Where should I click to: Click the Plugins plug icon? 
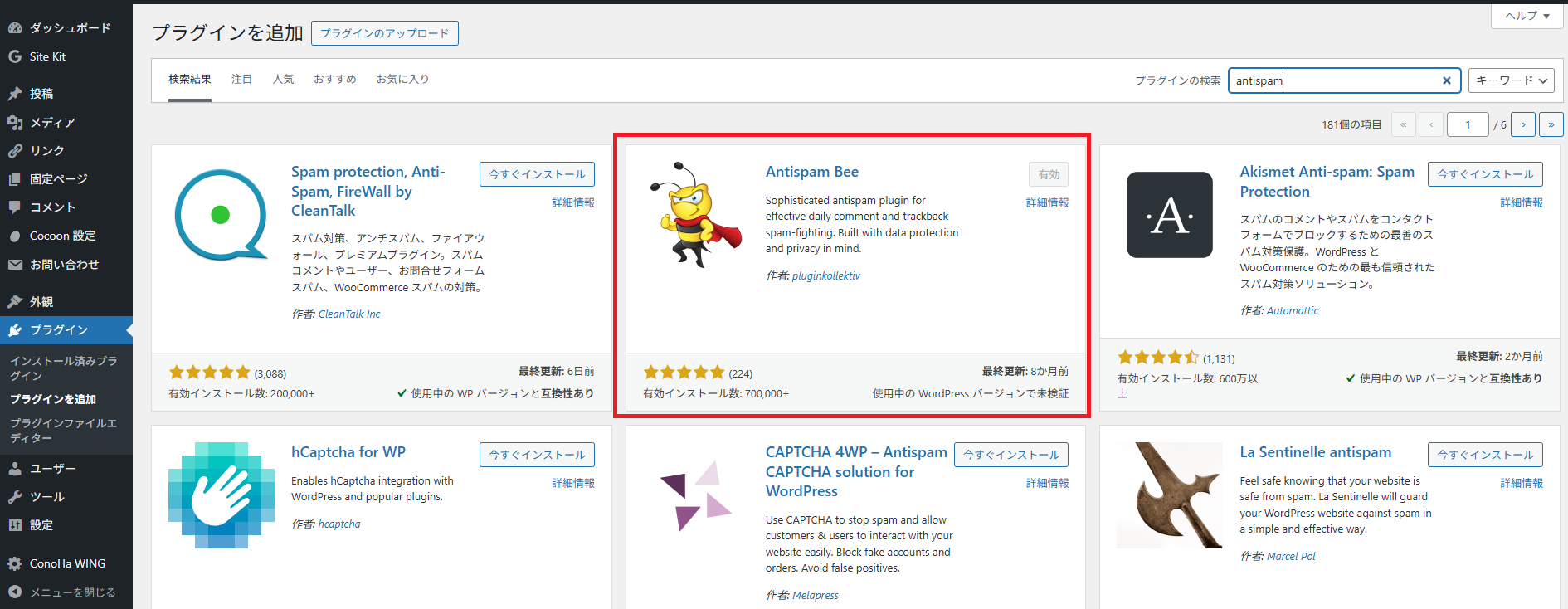15,330
